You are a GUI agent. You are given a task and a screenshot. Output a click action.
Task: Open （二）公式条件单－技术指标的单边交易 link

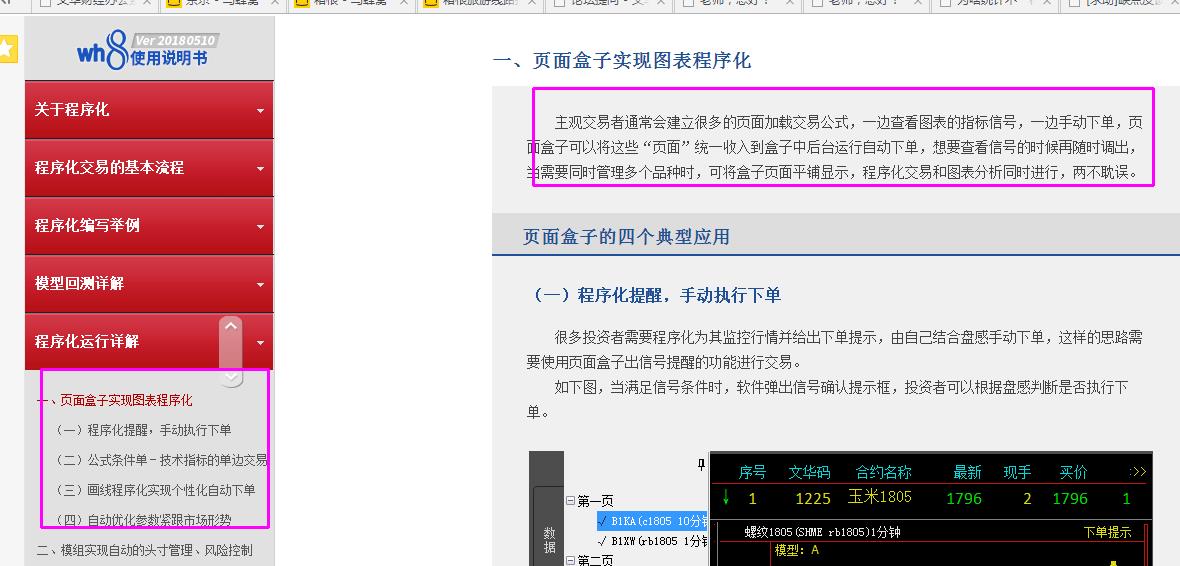point(161,461)
